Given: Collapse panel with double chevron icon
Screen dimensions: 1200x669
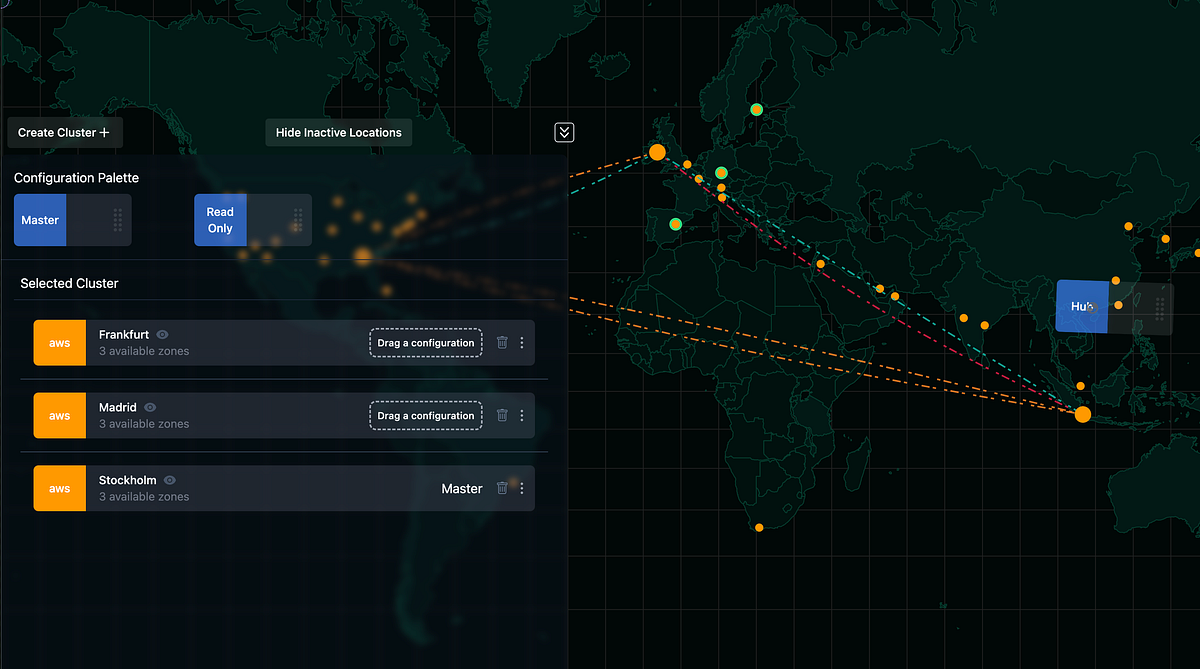Looking at the screenshot, I should pyautogui.click(x=564, y=132).
